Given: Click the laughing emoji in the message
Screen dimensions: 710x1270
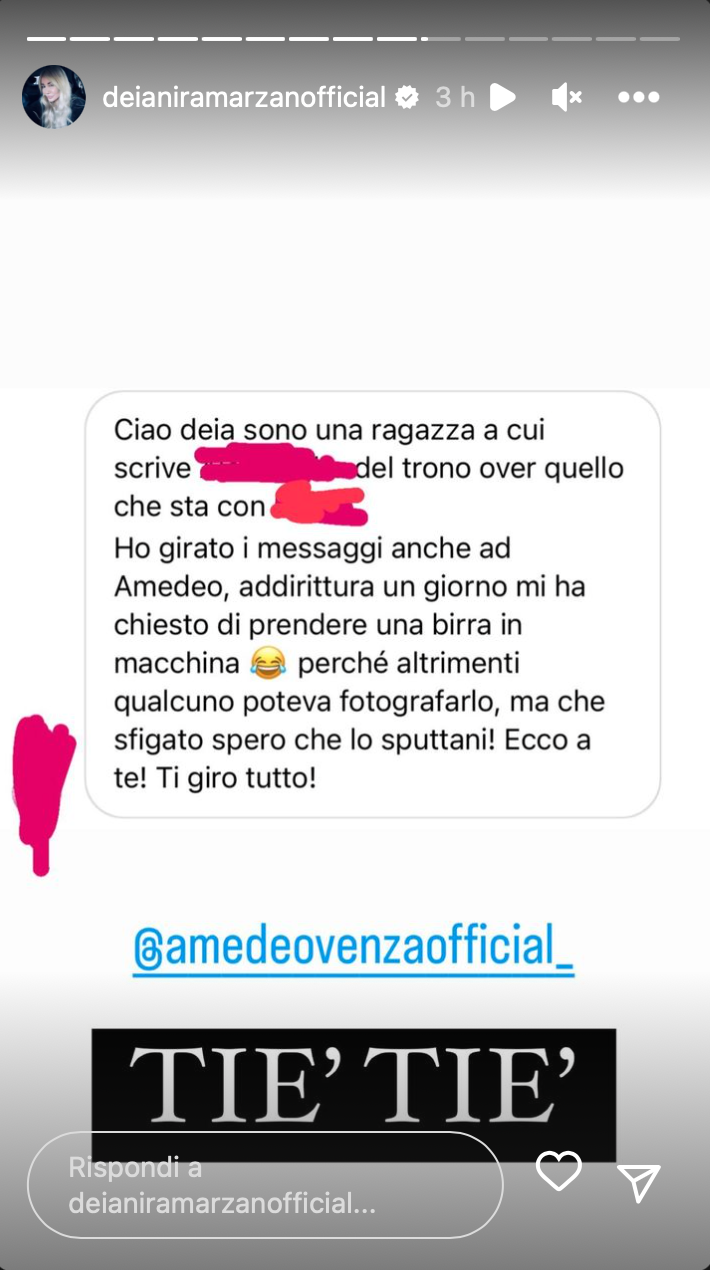Looking at the screenshot, I should 269,661.
